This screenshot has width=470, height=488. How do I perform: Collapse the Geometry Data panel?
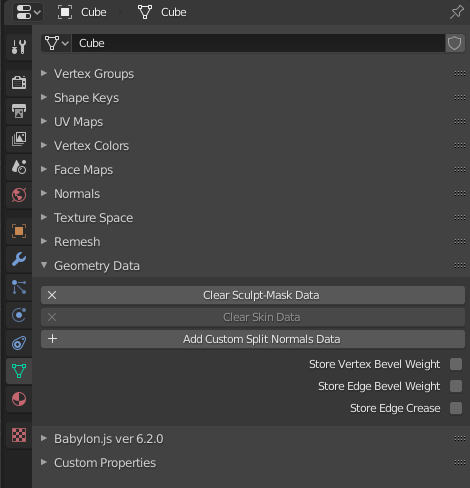44,265
